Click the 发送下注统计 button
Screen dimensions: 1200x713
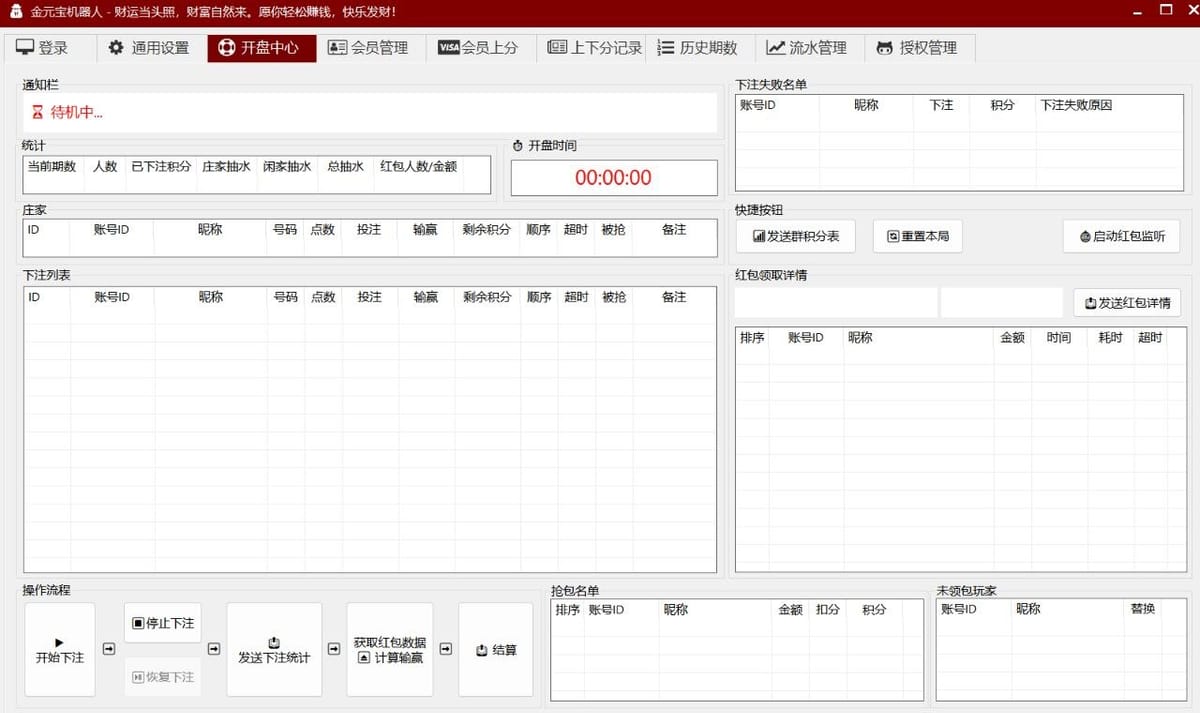coord(274,650)
